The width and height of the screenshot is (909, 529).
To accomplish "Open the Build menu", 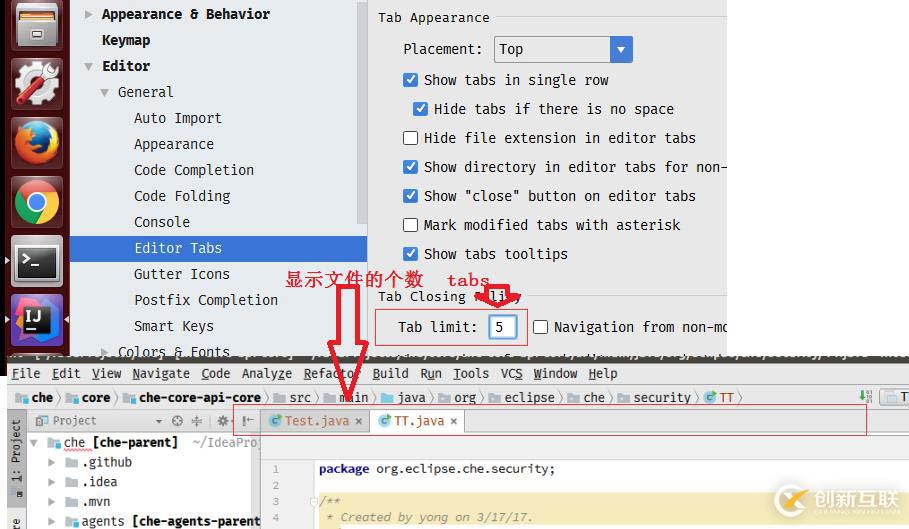I will pyautogui.click(x=390, y=374).
